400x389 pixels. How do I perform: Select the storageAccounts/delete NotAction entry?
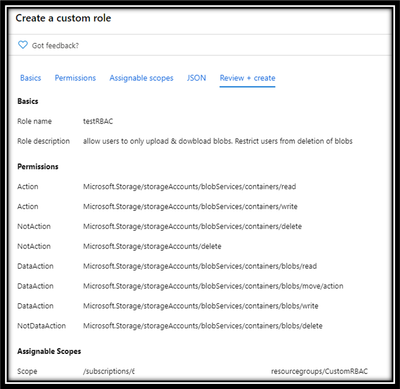pyautogui.click(x=152, y=247)
